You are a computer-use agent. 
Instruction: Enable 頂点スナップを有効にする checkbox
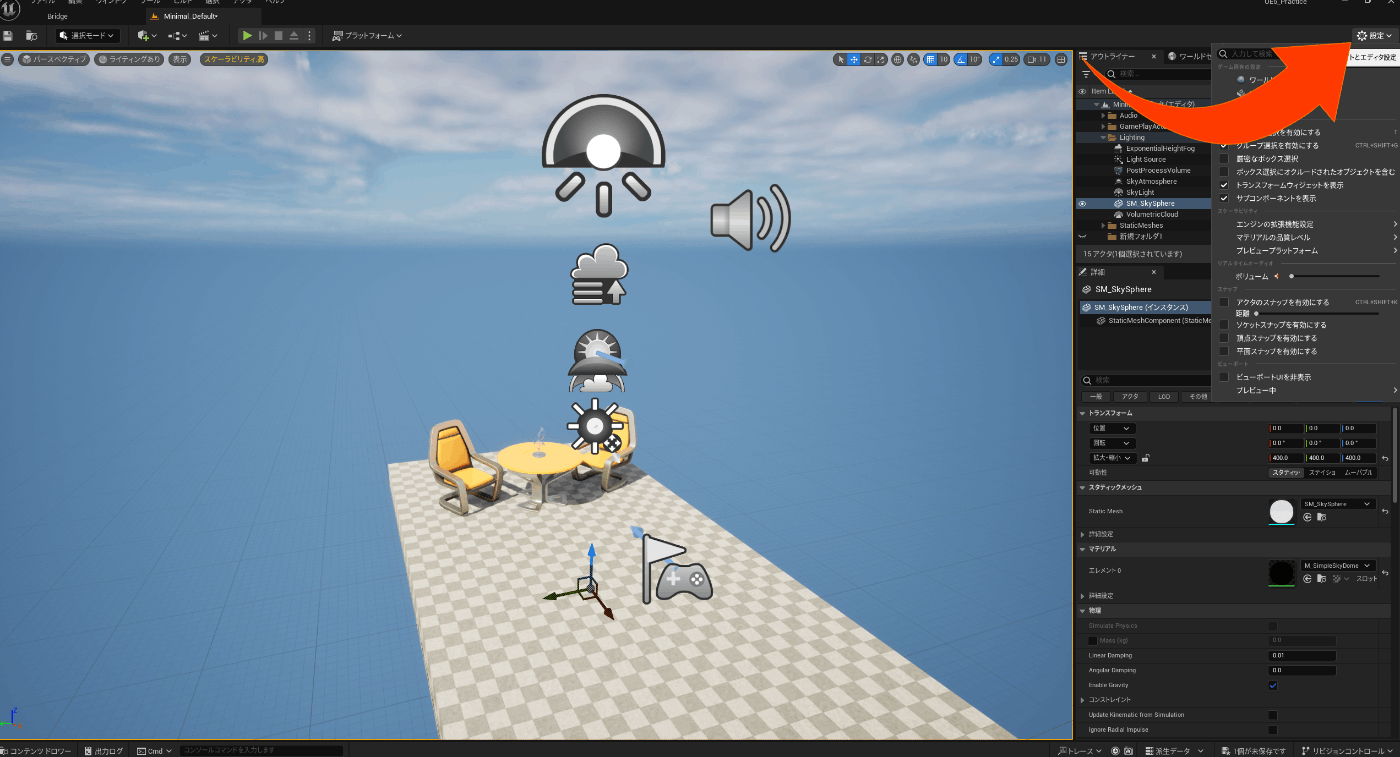[x=1224, y=338]
